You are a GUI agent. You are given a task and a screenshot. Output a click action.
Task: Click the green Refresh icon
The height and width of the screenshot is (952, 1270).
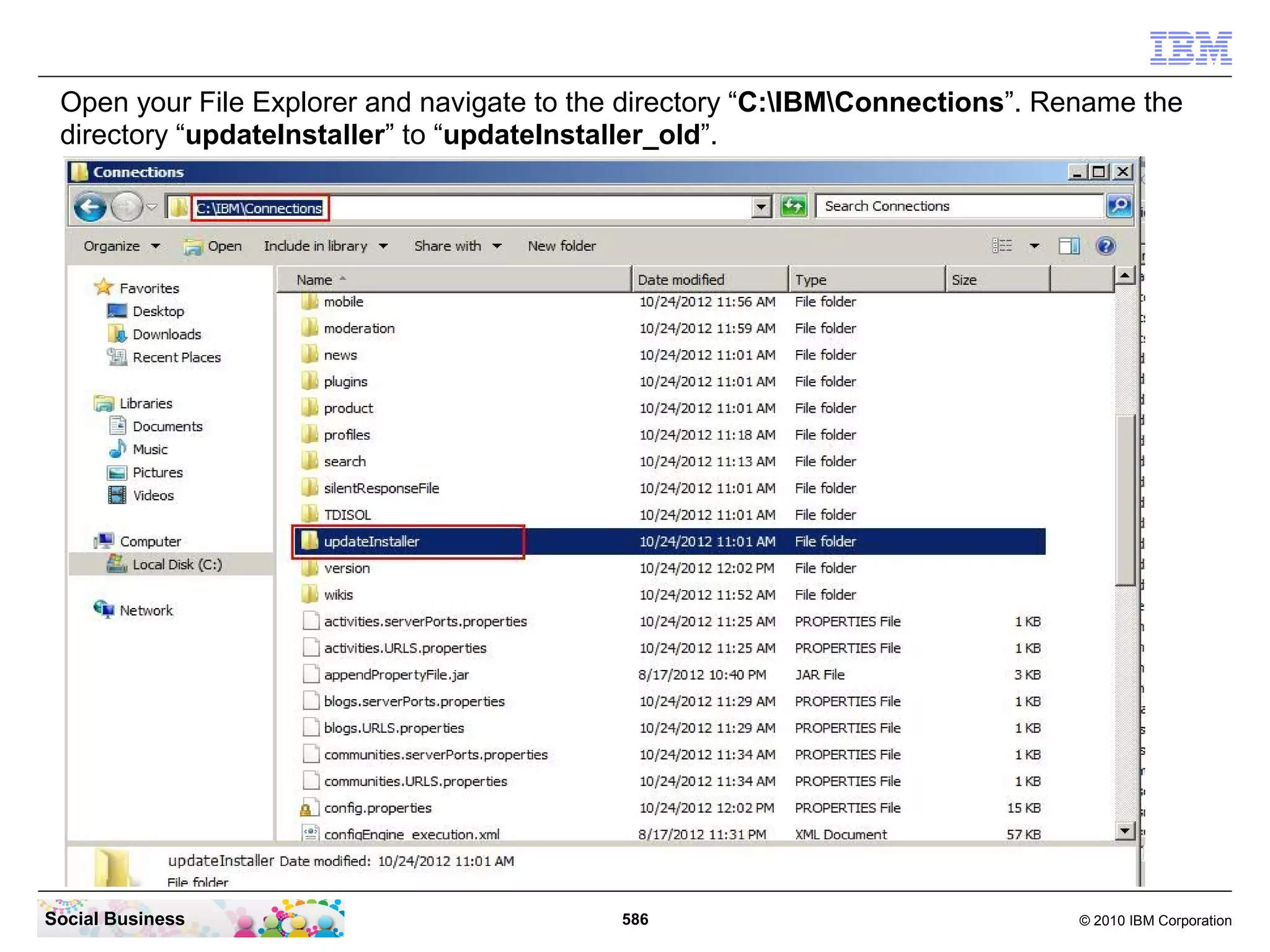[x=794, y=206]
